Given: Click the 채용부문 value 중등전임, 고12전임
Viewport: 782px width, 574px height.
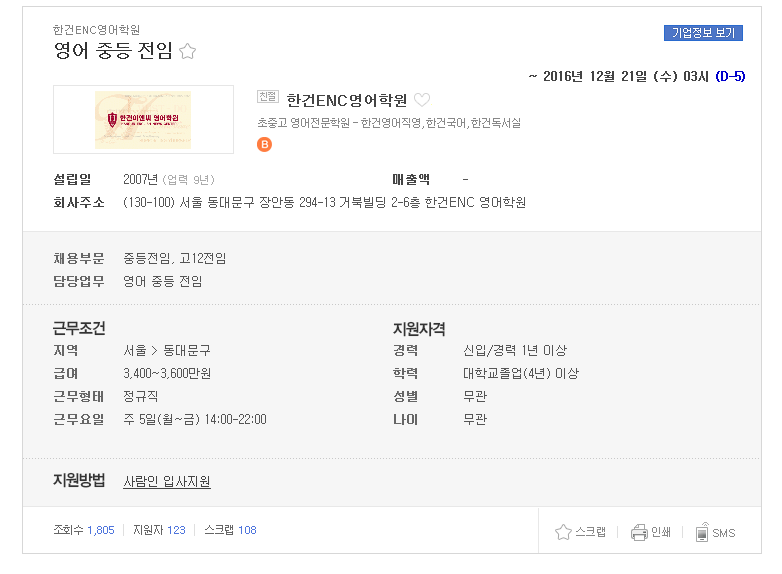Looking at the screenshot, I should pos(175,258).
